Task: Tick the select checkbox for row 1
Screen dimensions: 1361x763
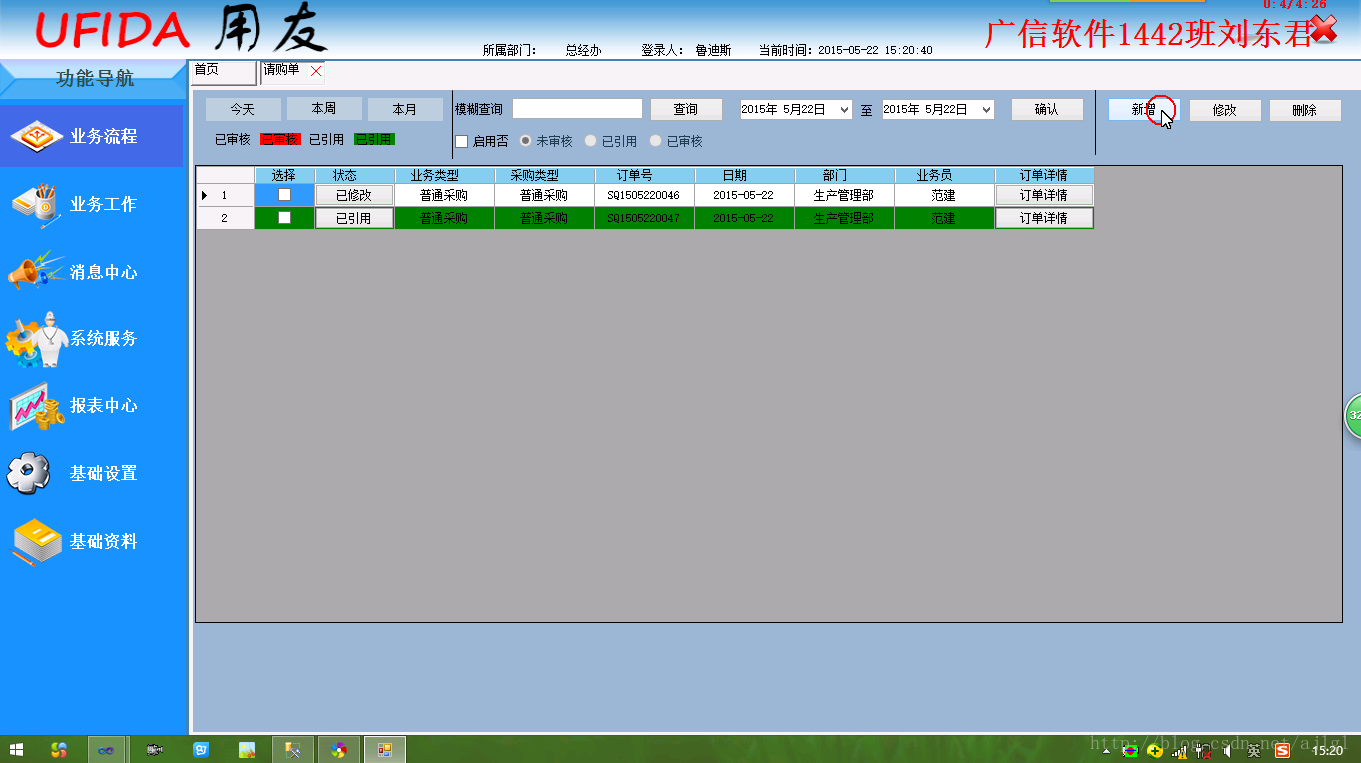Action: 284,195
